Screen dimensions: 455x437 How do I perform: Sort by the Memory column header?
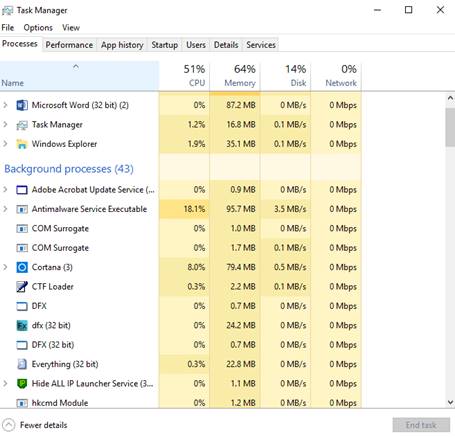pyautogui.click(x=235, y=76)
